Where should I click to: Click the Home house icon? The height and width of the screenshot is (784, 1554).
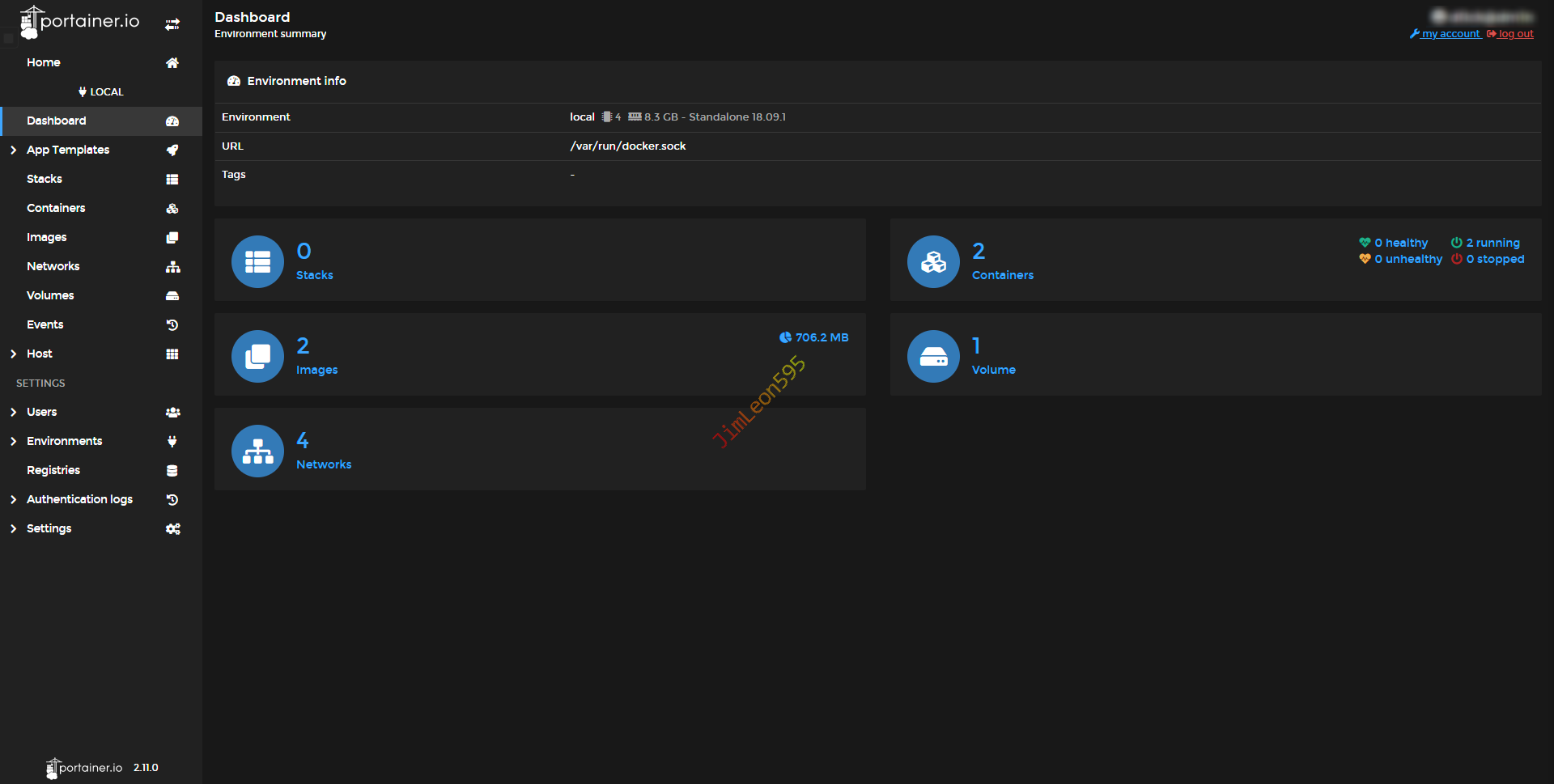coord(172,63)
